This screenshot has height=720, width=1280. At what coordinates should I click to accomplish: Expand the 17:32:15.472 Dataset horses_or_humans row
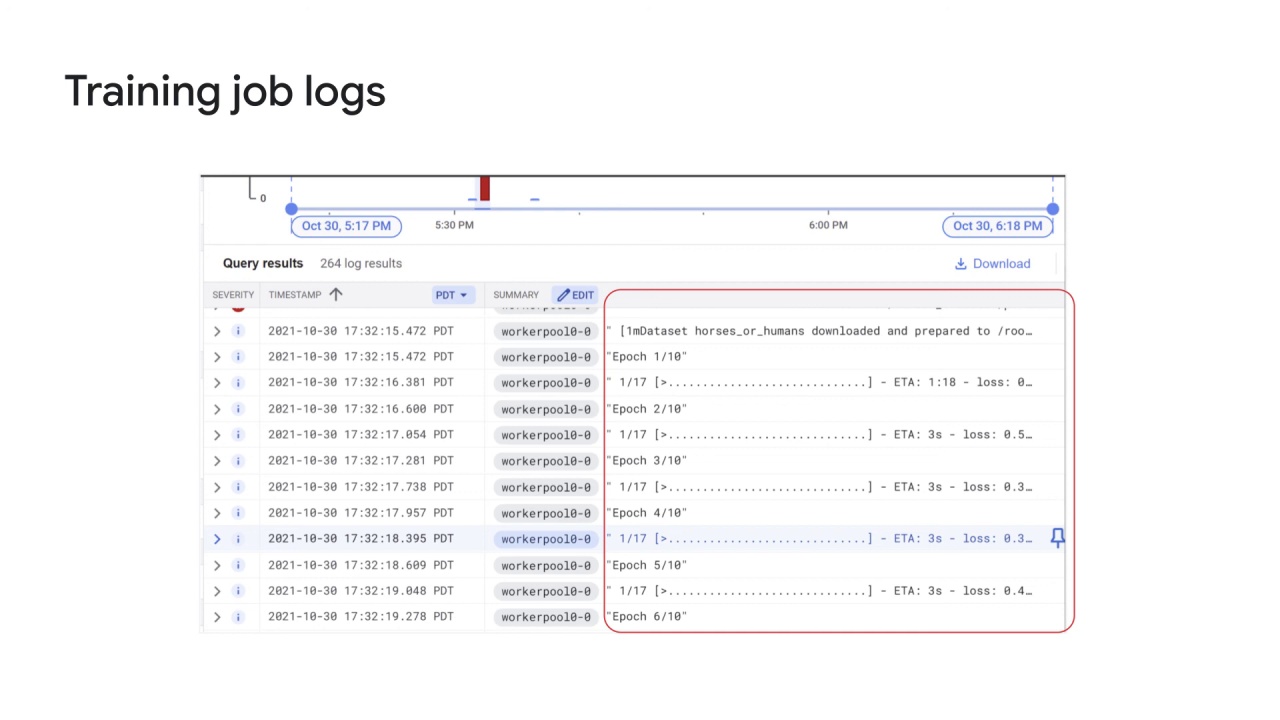217,331
